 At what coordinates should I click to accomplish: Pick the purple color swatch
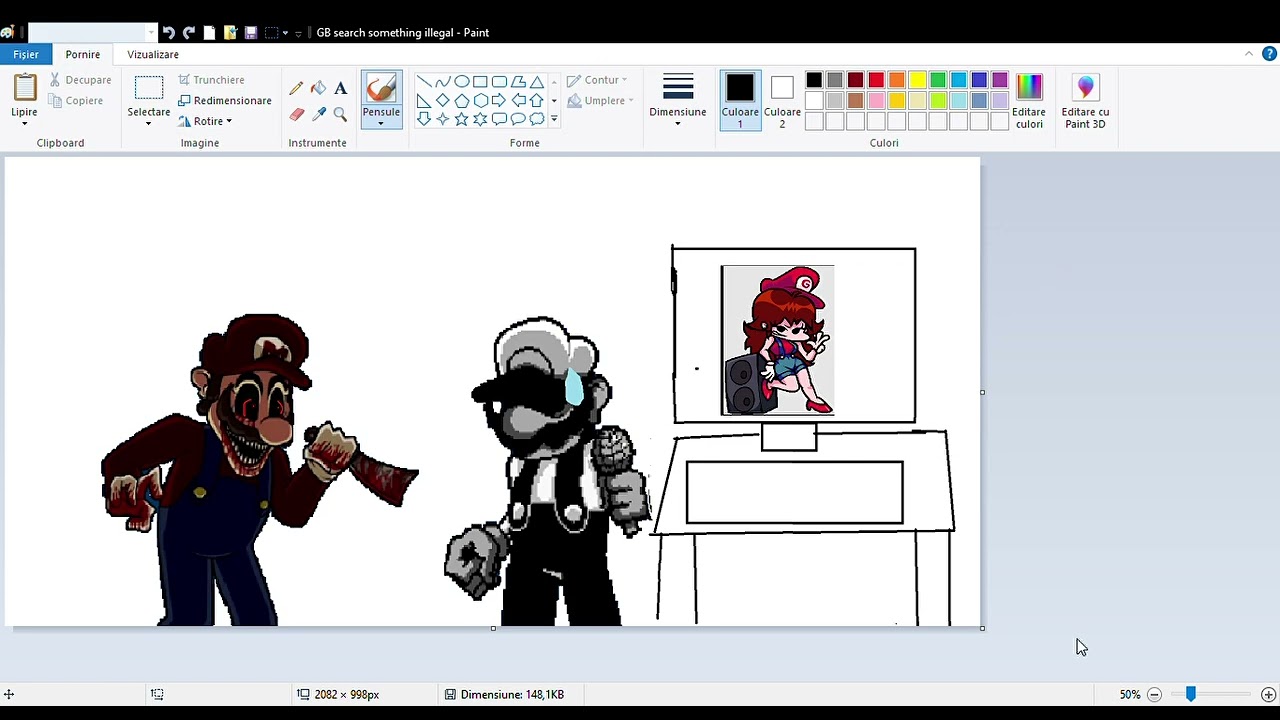(1000, 80)
